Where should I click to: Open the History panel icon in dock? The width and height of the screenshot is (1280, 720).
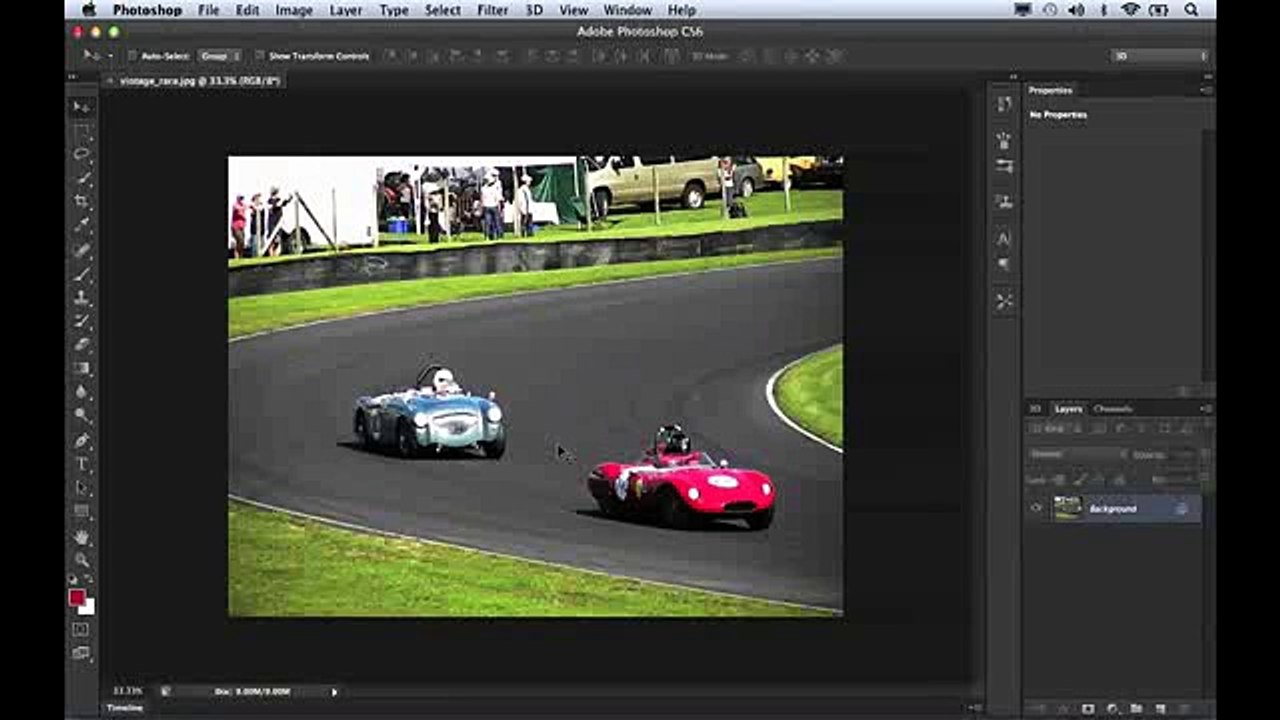(x=1004, y=104)
